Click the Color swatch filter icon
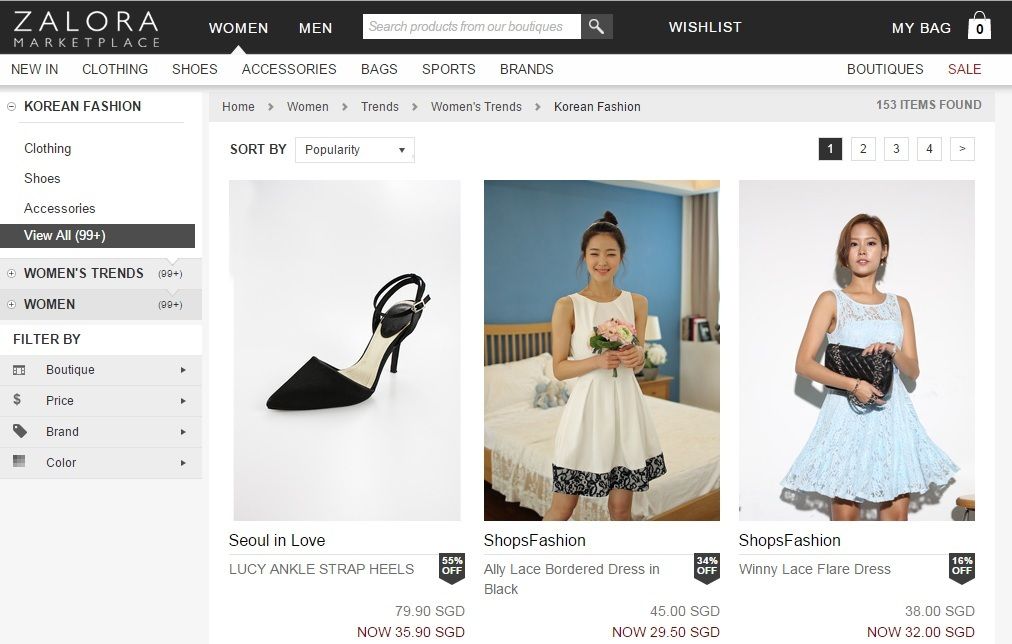Screen dimensions: 1012x644 (x=19, y=461)
